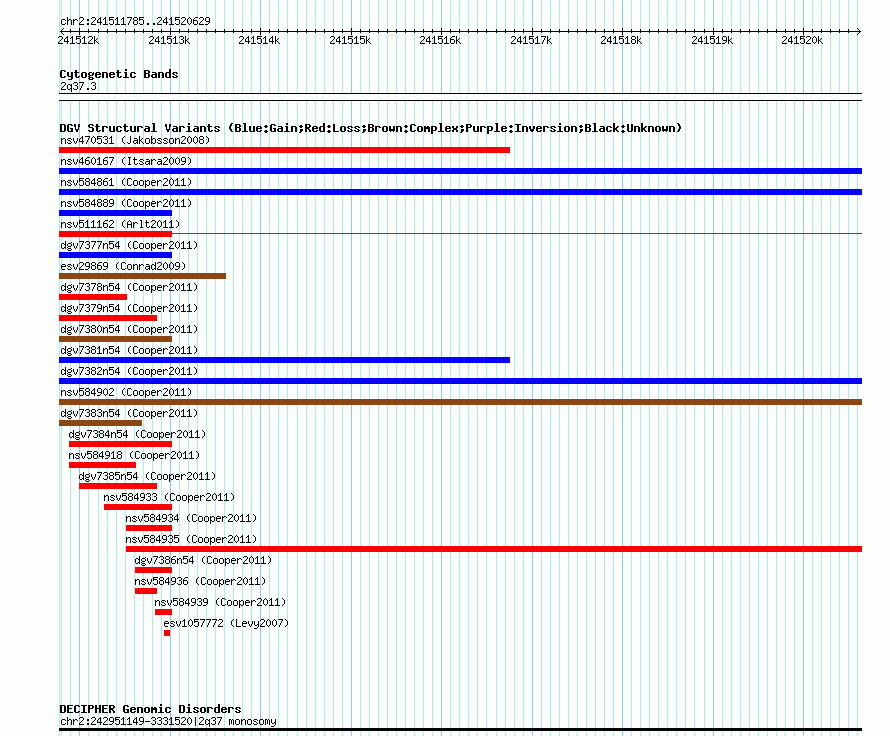Viewport: 890px width, 736px height.
Task: Open the DGV Structural Variants track title
Action: 371,128
